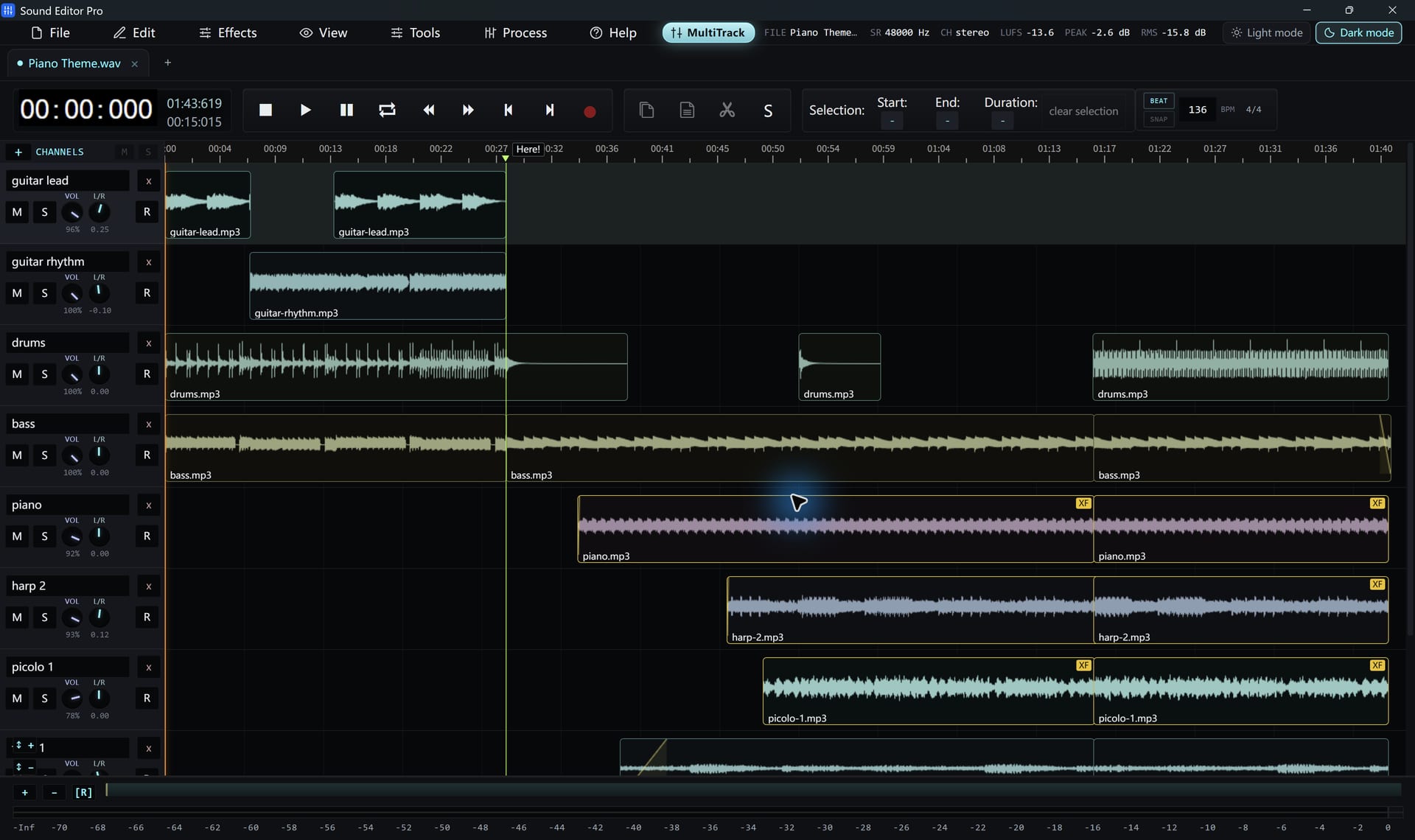This screenshot has width=1415, height=840.
Task: Select Dark mode button
Action: tap(1358, 32)
